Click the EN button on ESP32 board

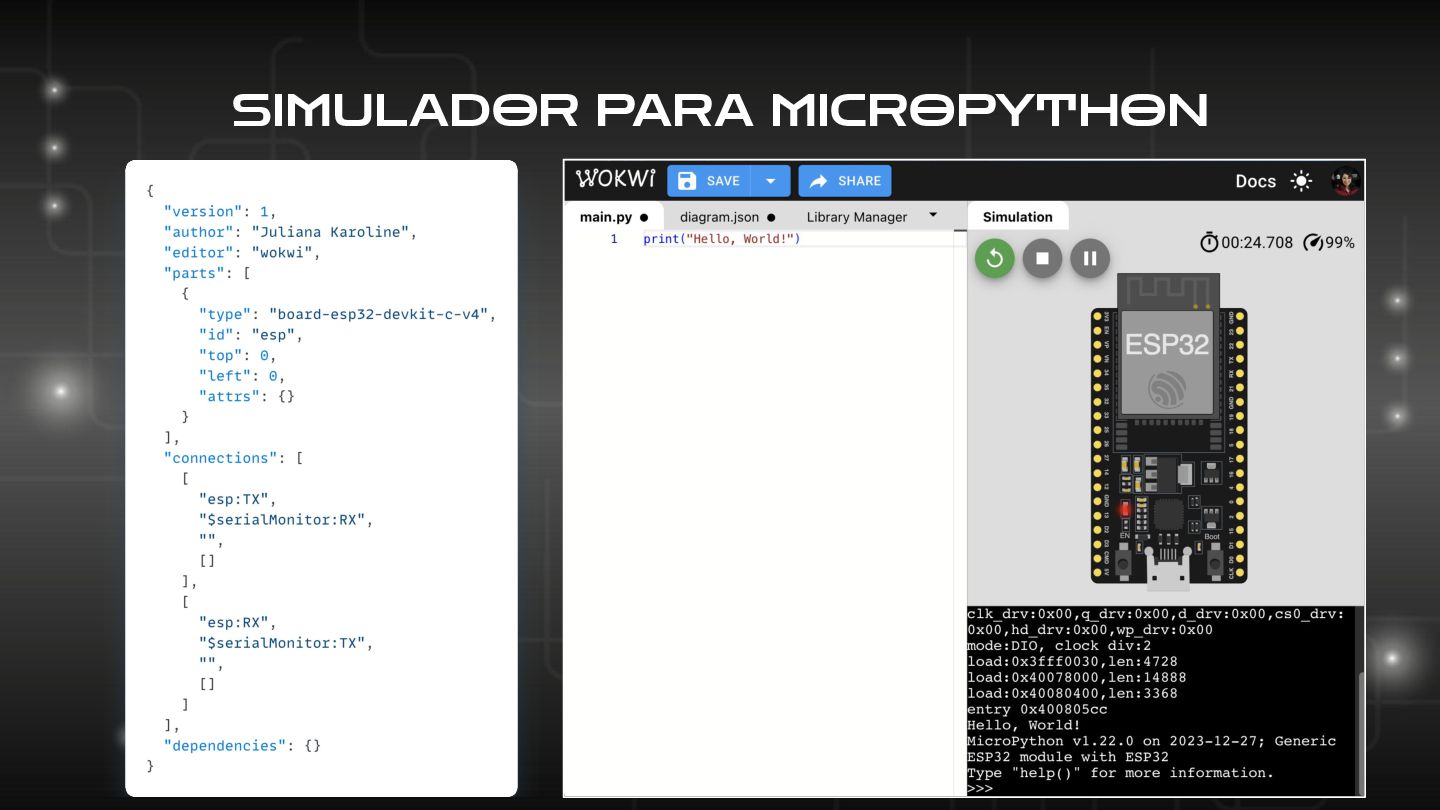click(x=1124, y=563)
